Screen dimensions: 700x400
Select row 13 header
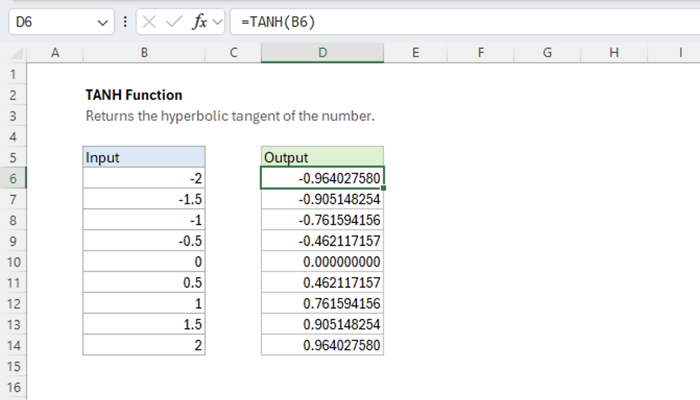13,325
